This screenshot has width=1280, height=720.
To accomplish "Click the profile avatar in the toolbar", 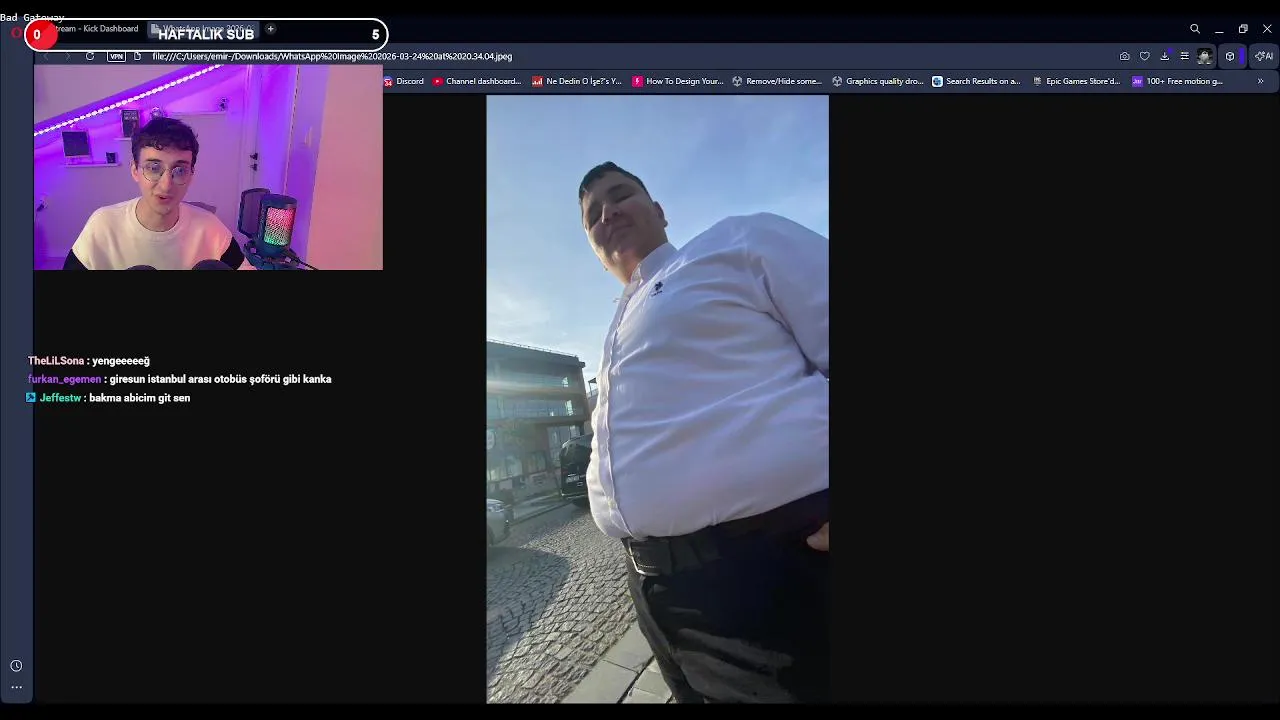I will pos(1205,56).
